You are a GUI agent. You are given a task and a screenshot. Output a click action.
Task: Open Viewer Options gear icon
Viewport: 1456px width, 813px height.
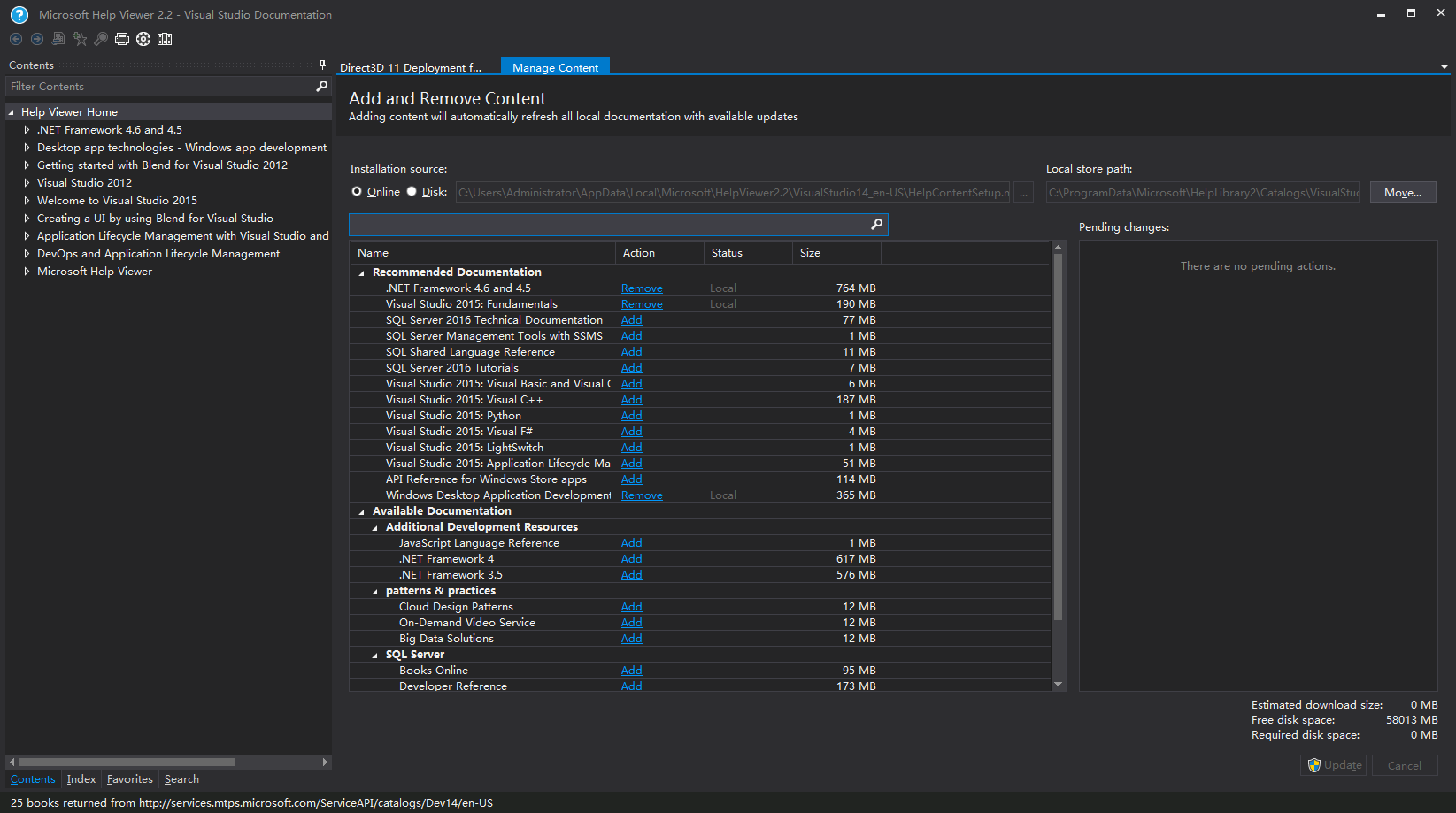point(143,39)
